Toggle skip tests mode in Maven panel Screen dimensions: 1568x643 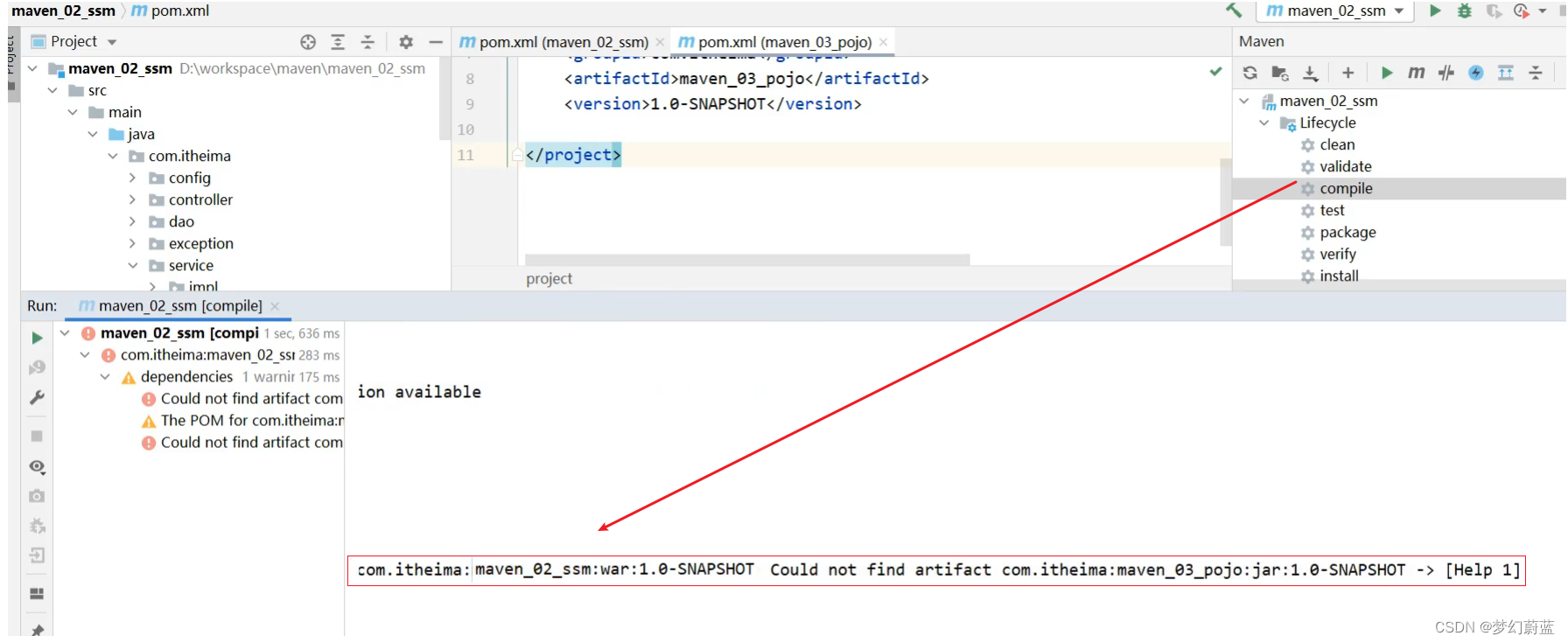pos(1446,73)
